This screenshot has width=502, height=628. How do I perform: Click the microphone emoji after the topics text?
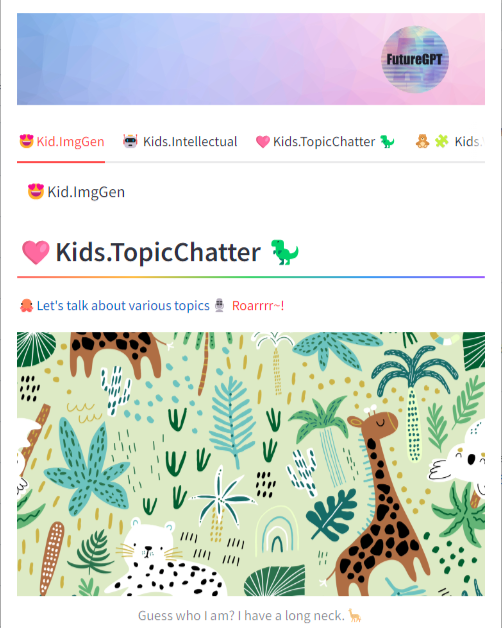pyautogui.click(x=219, y=305)
